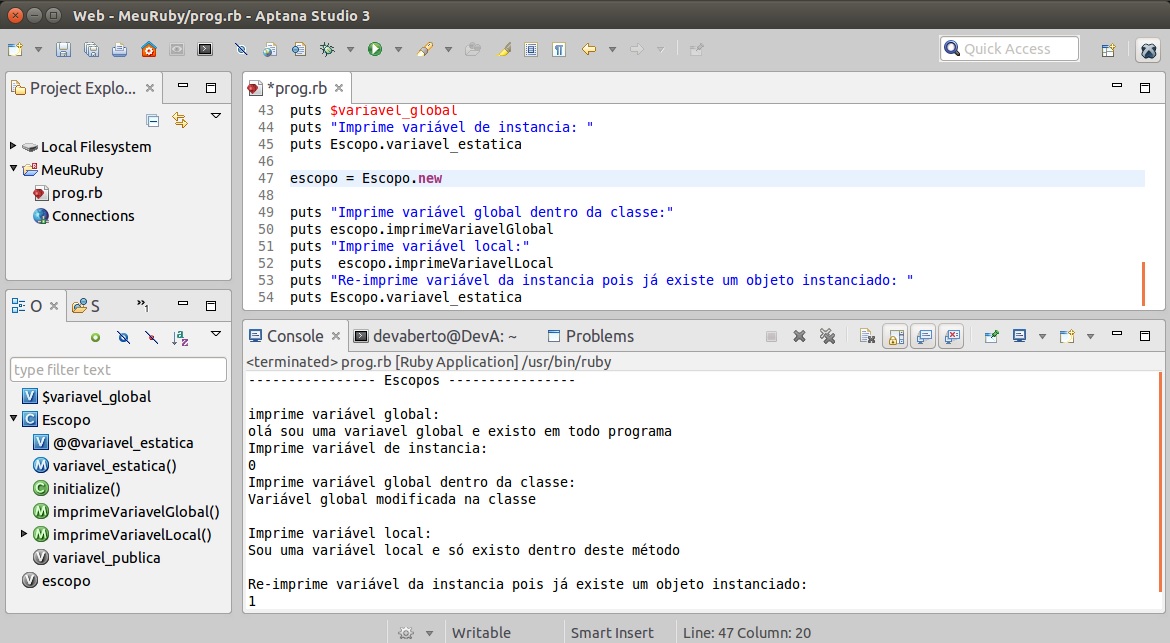Toggle Link with Editor in Project Explorer
The width and height of the screenshot is (1170, 643).
(180, 120)
